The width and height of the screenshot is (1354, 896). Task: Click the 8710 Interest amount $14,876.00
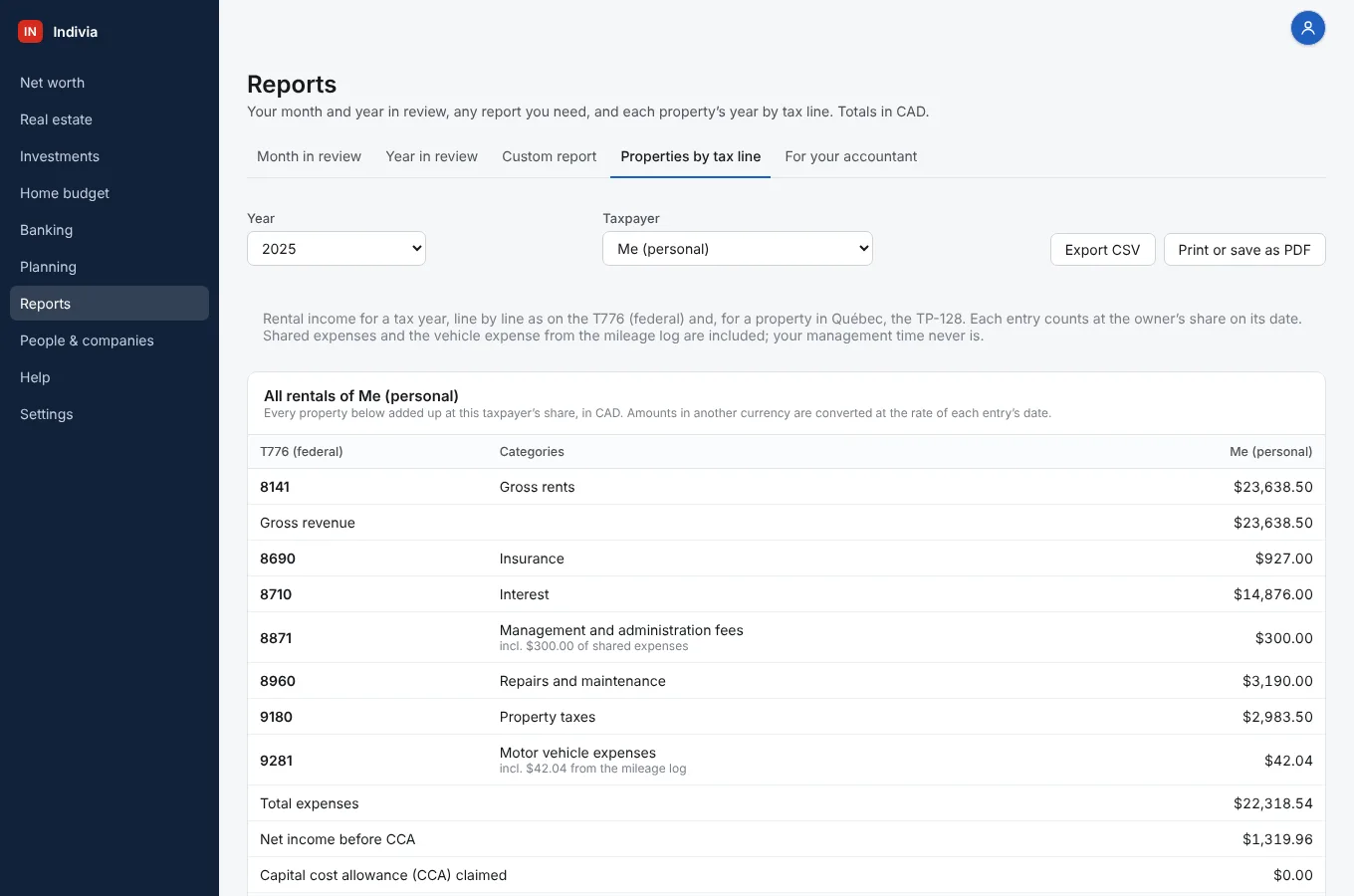[x=1273, y=594]
